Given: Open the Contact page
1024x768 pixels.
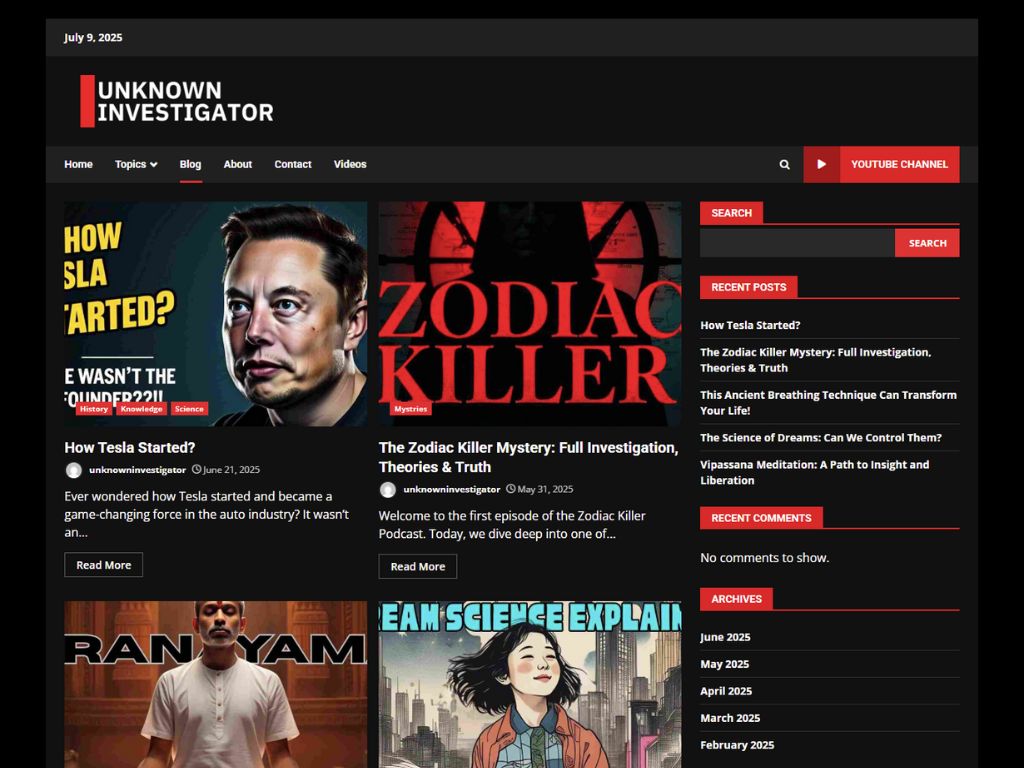Looking at the screenshot, I should tap(293, 165).
